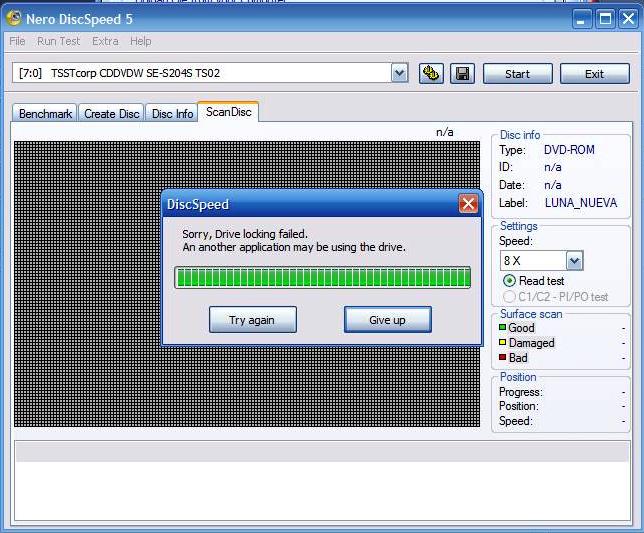Click the Nero DiscSpeed title bar icon
The image size is (644, 533).
coord(14,18)
